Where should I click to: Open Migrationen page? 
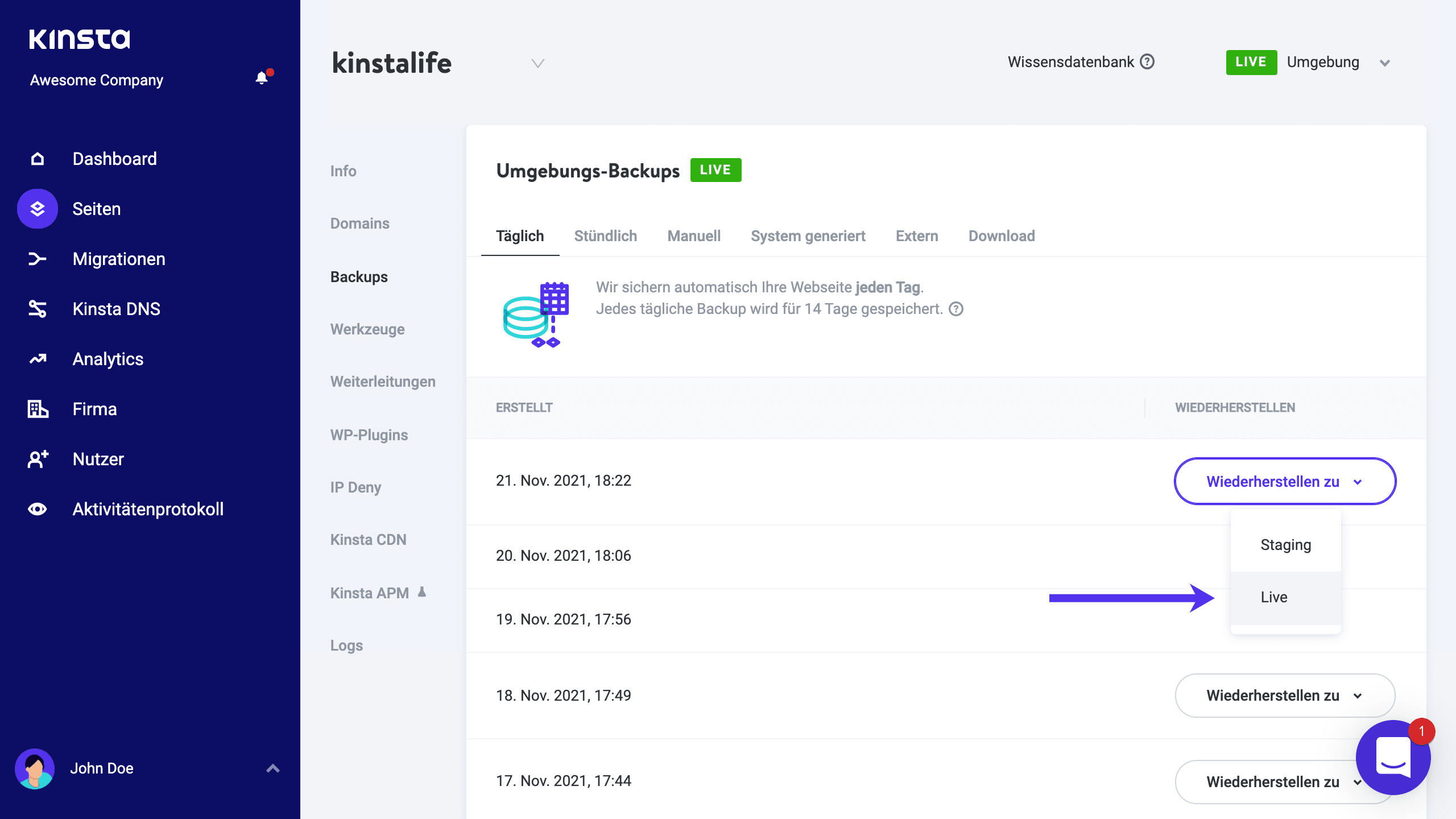pos(119,259)
